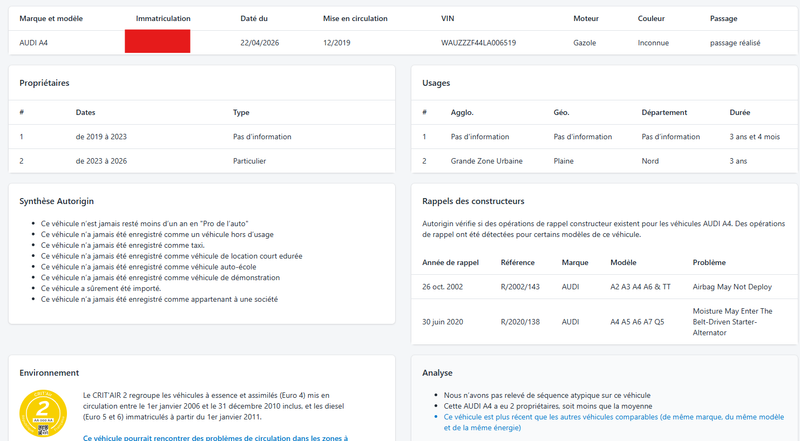This screenshot has height=441, width=800.
Task: Click the Immatriculation column header
Action: (163, 18)
